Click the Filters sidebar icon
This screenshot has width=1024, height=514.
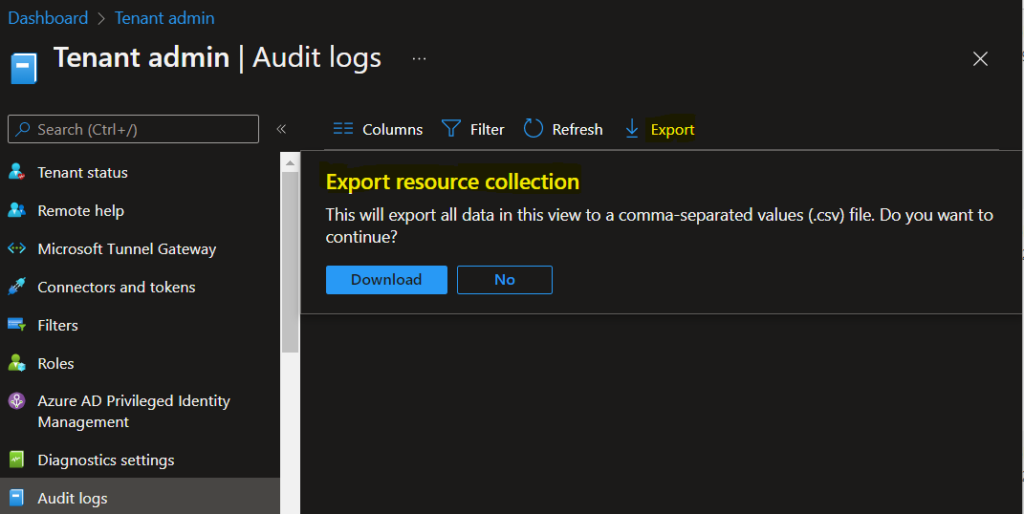16,325
